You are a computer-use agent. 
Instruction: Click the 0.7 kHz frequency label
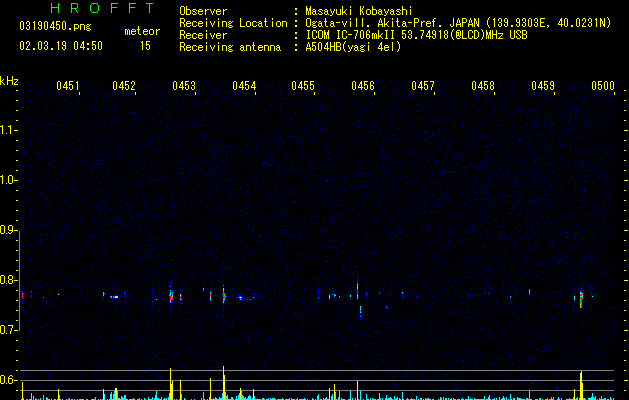[9, 330]
